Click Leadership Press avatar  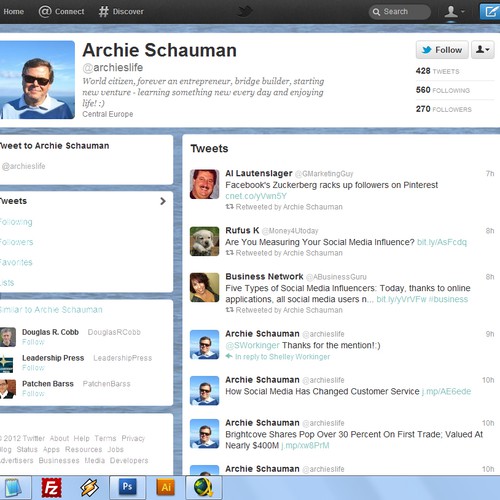[x=7, y=363]
